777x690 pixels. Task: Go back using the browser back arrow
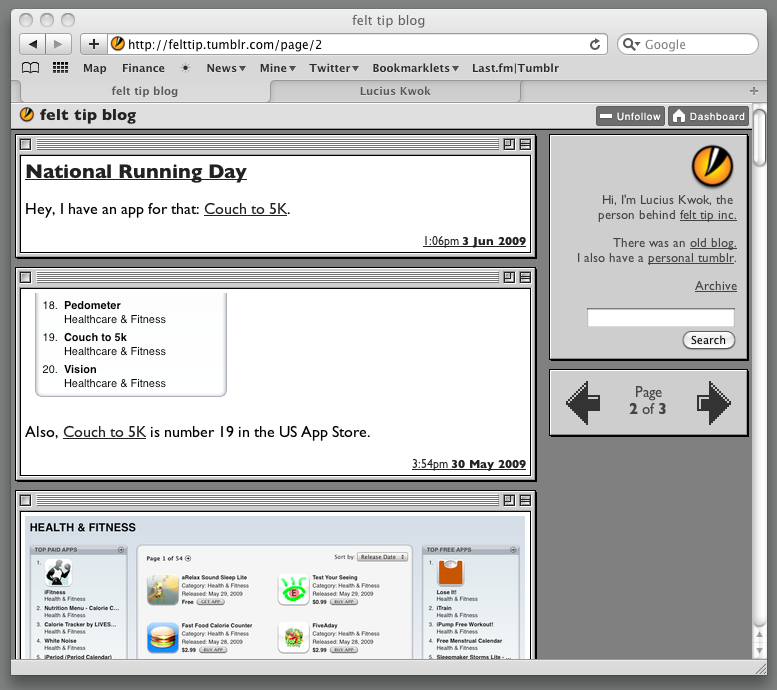[x=33, y=44]
